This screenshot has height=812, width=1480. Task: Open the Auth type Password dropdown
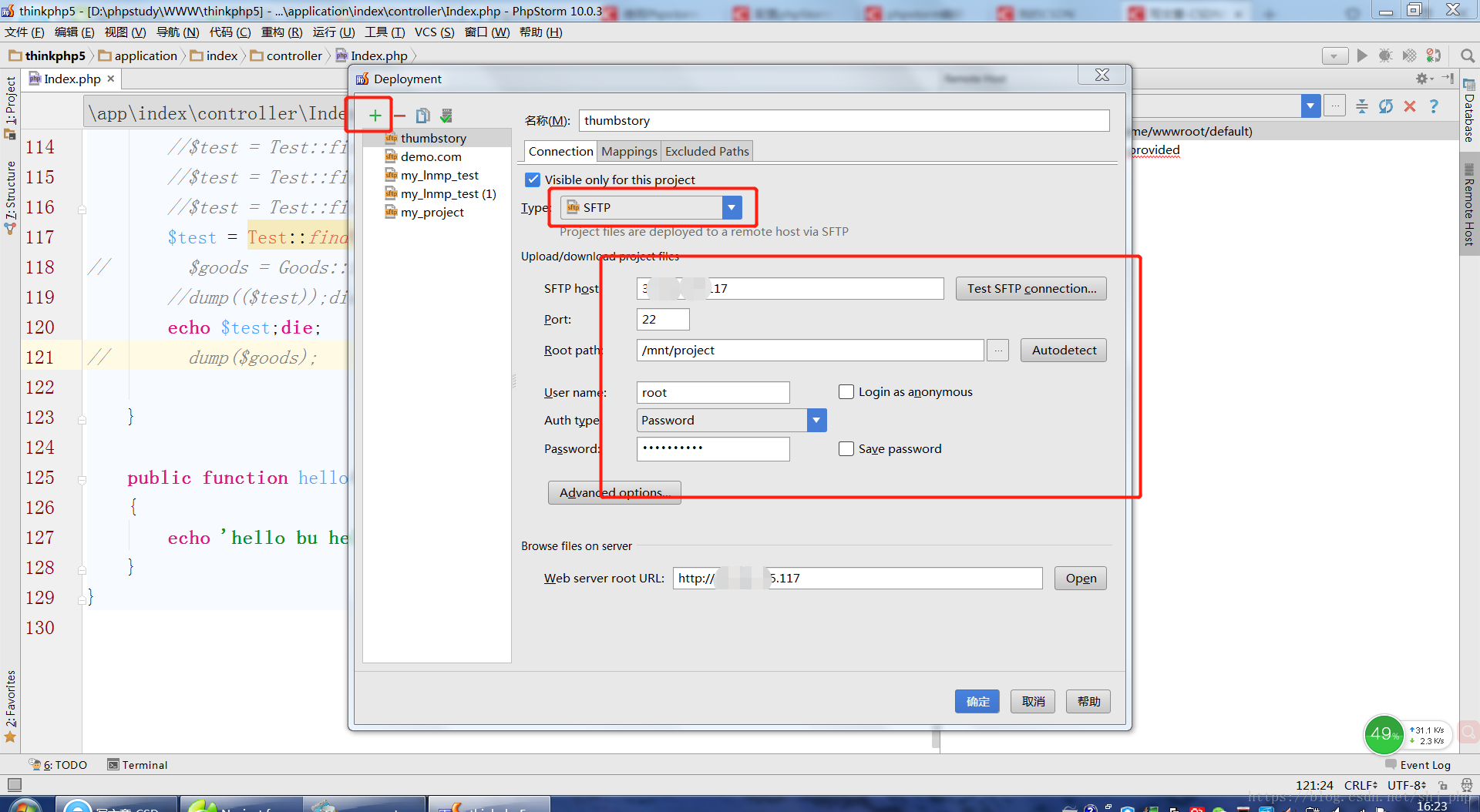[x=816, y=420]
